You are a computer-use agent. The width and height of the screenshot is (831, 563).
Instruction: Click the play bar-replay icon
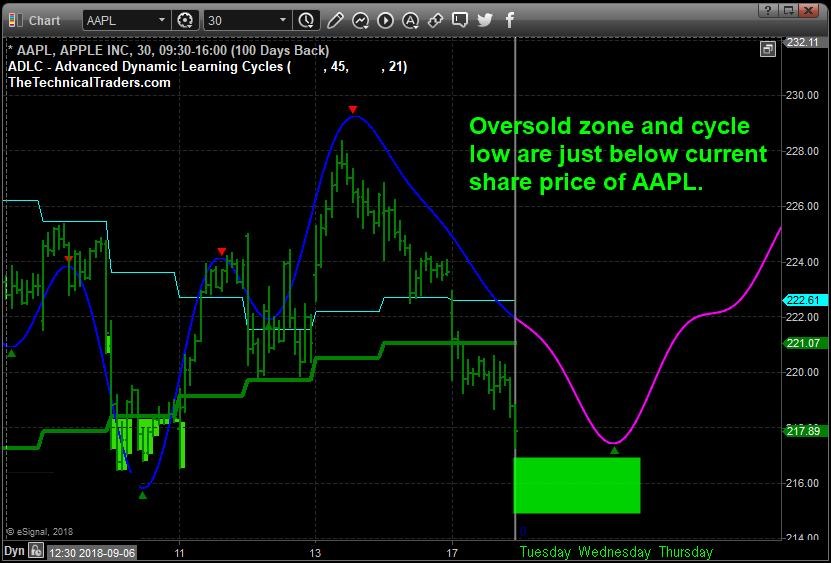pos(385,21)
